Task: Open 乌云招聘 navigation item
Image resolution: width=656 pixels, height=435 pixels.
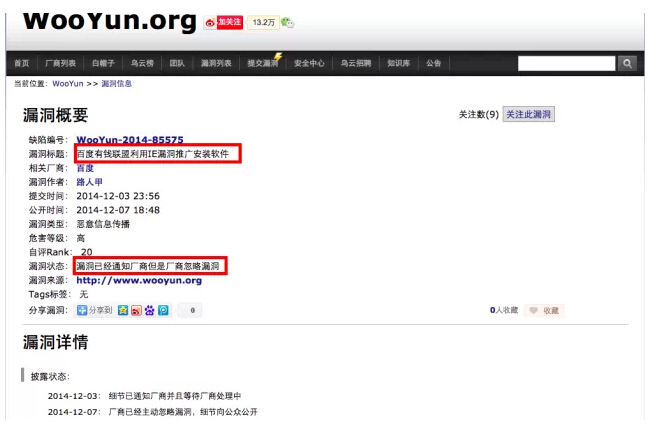Action: (356, 63)
